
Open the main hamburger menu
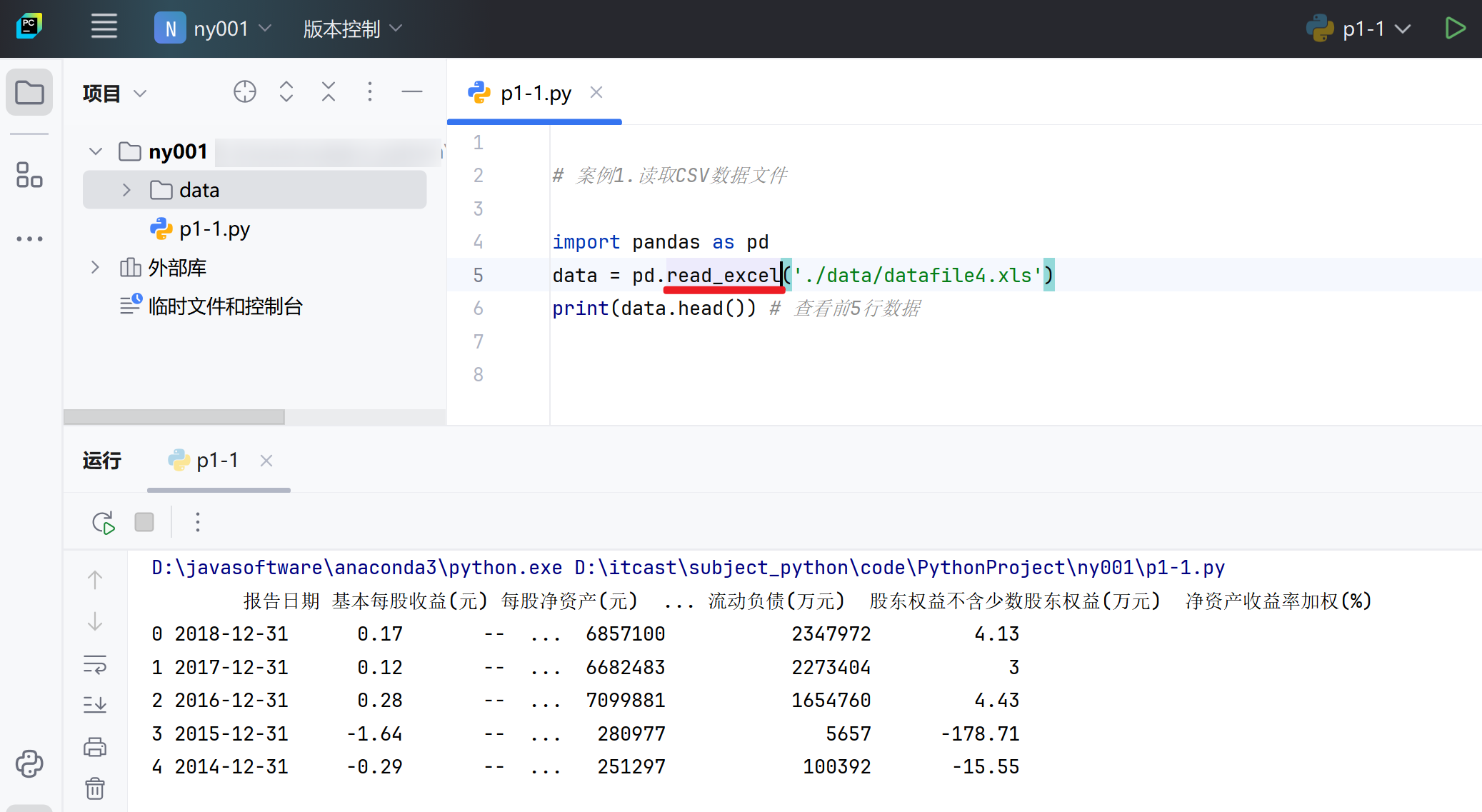pyautogui.click(x=104, y=28)
